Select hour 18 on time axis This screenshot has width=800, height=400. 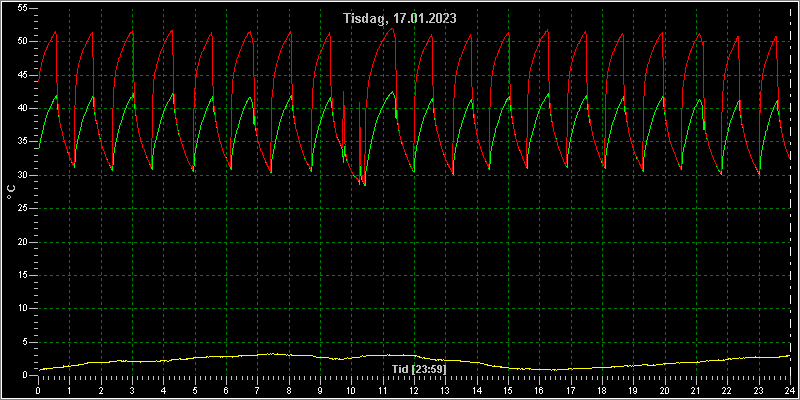602,390
